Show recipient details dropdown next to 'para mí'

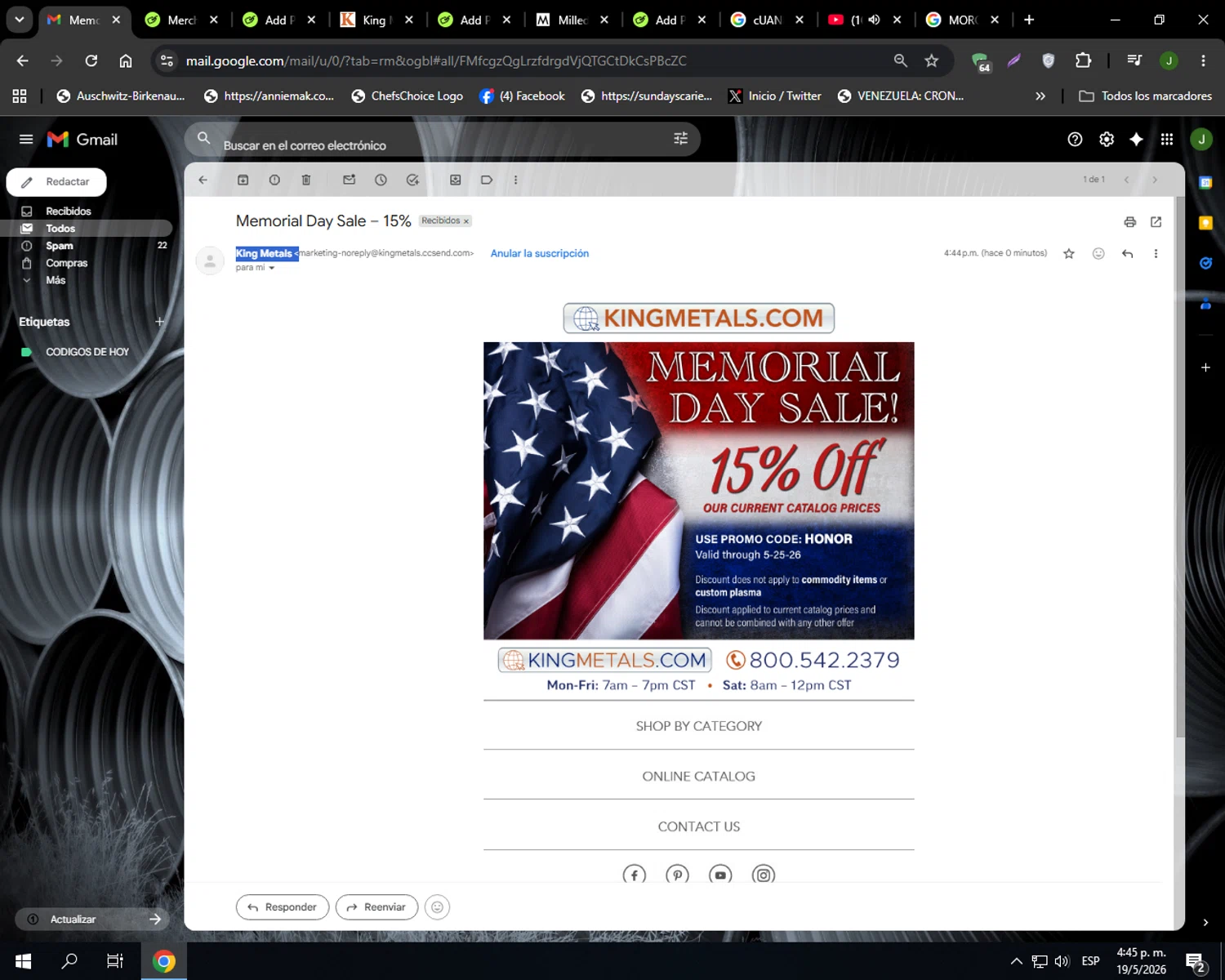coord(272,268)
